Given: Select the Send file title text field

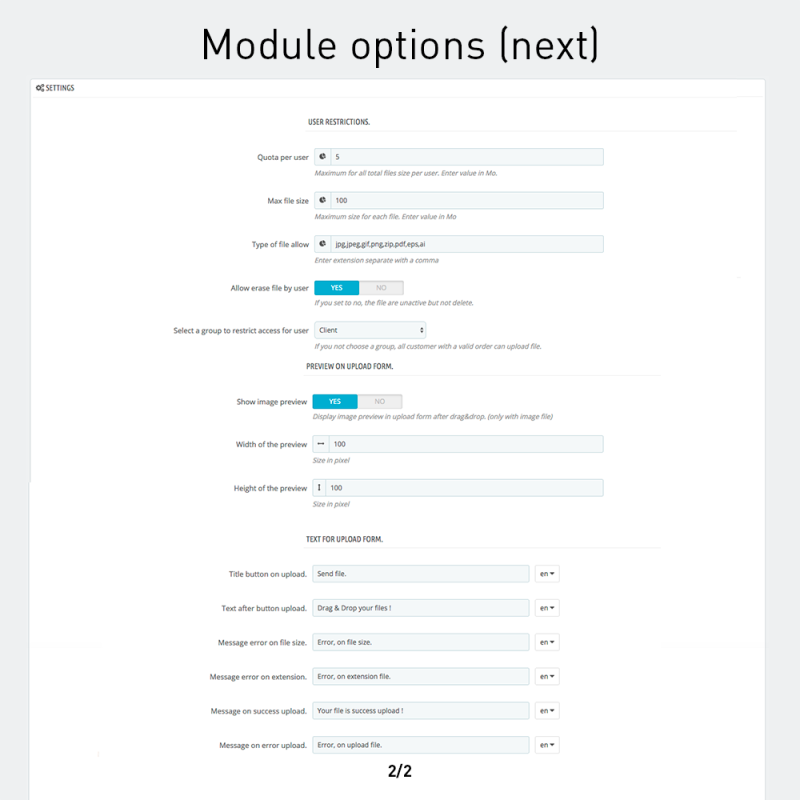Looking at the screenshot, I should pyautogui.click(x=420, y=573).
